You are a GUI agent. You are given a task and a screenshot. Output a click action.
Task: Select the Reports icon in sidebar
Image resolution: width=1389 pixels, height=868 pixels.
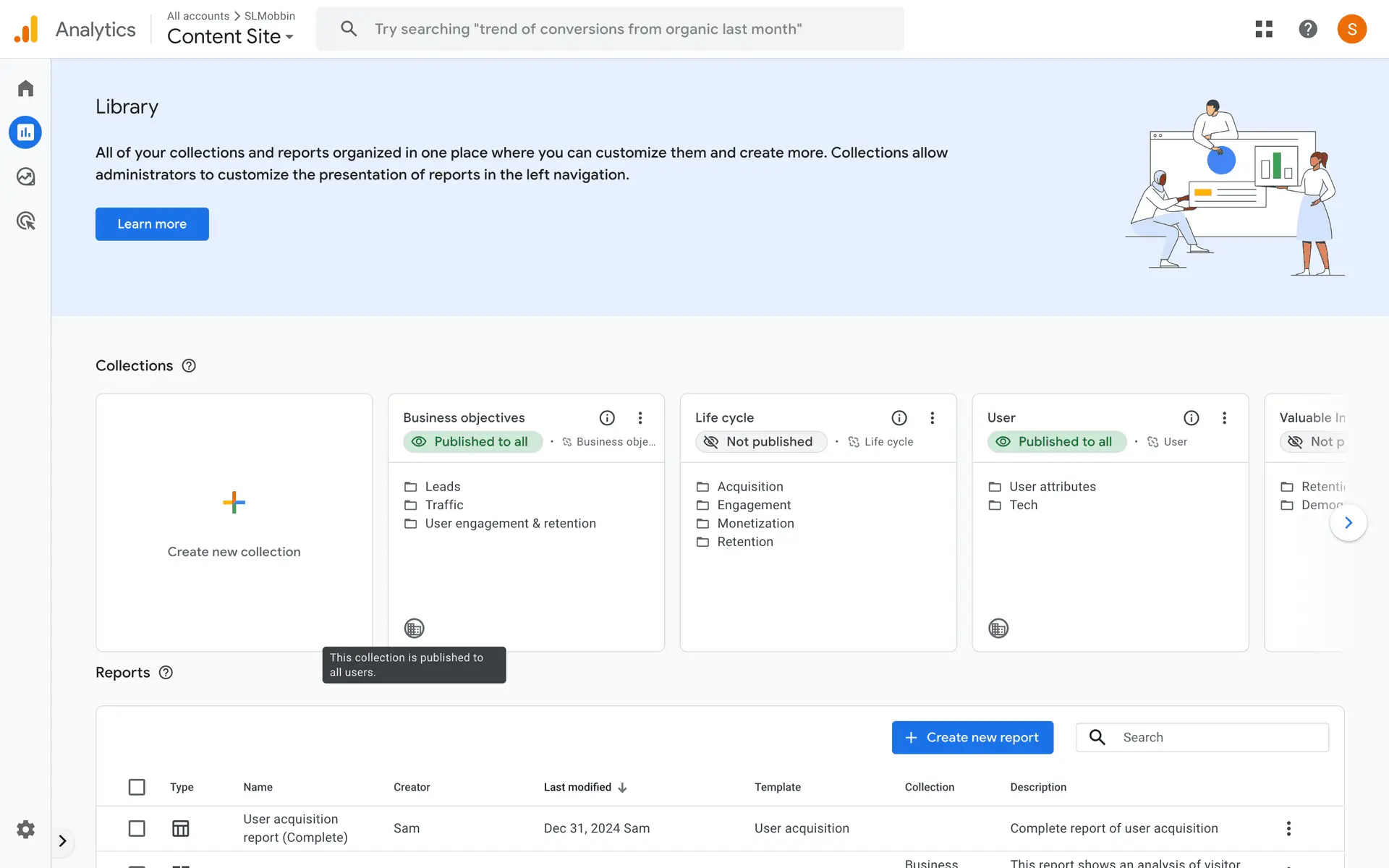point(25,132)
